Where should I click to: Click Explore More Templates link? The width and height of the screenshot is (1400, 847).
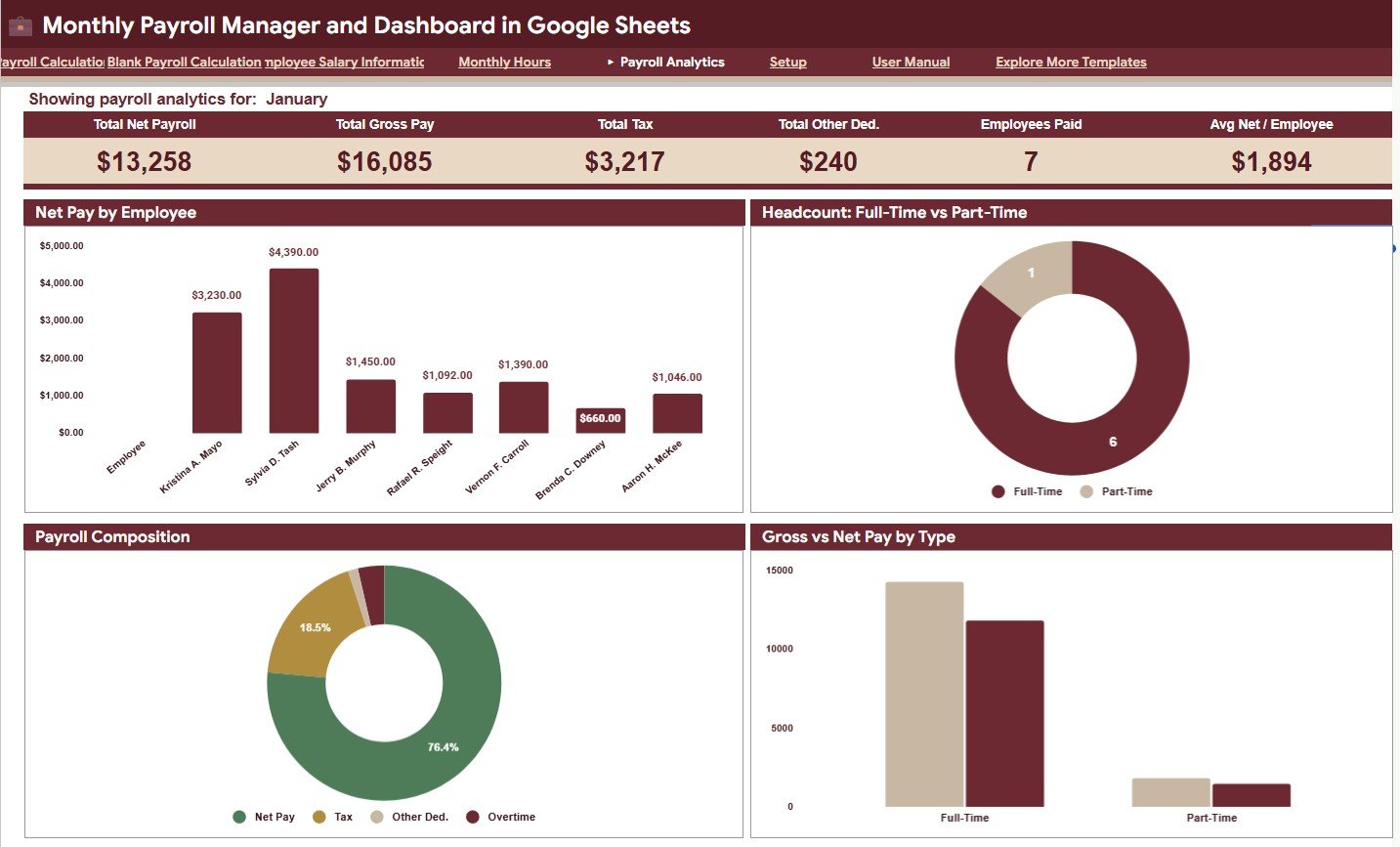click(1071, 62)
